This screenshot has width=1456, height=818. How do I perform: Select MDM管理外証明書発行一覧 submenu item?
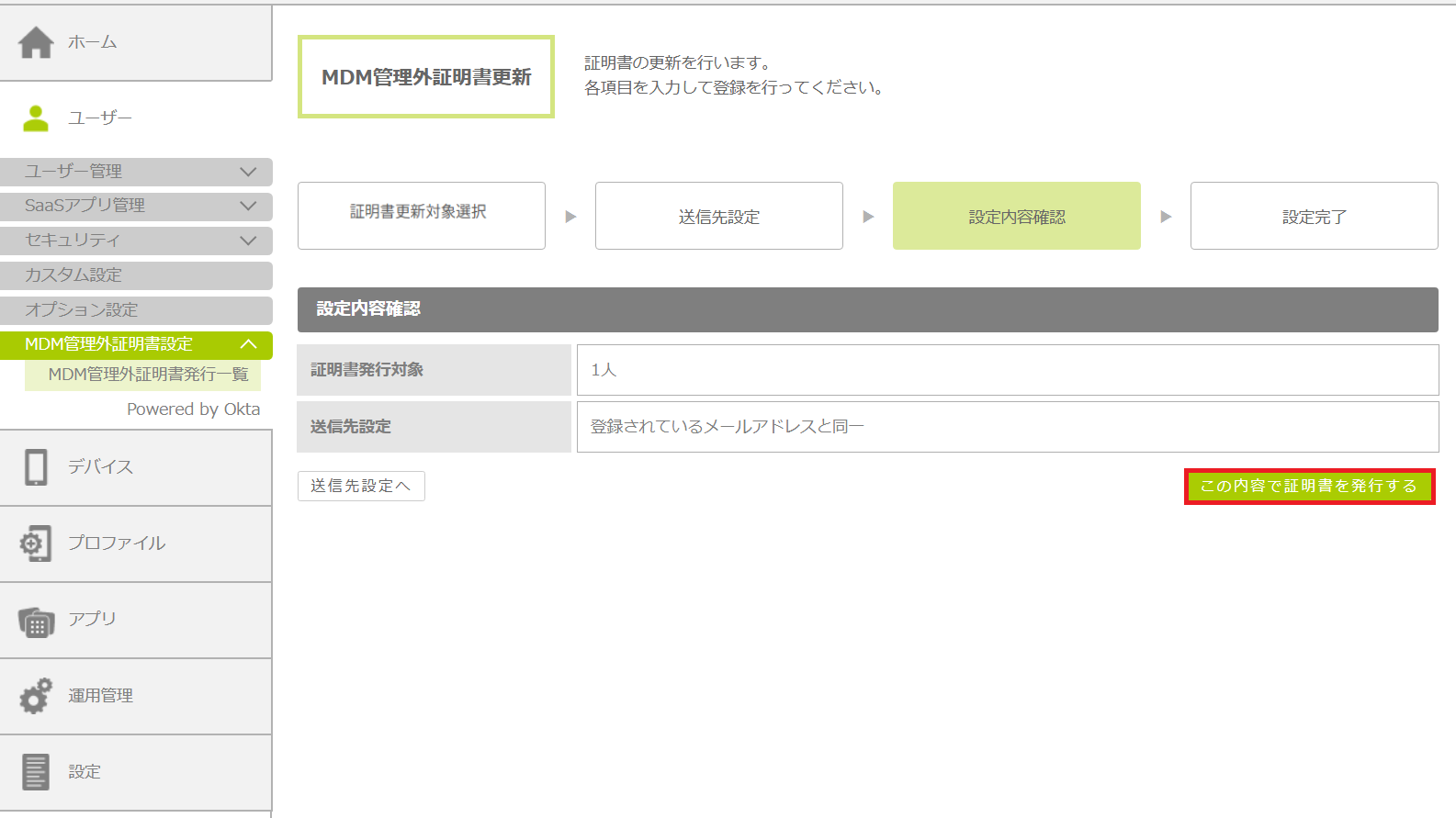click(x=148, y=375)
